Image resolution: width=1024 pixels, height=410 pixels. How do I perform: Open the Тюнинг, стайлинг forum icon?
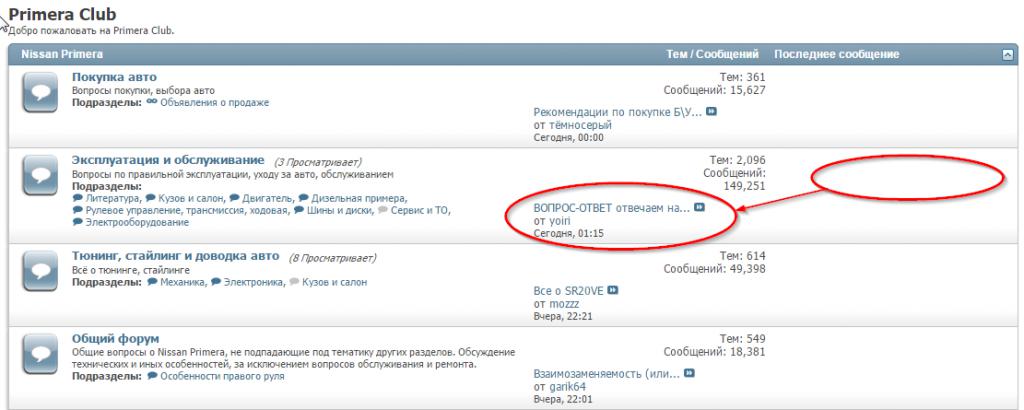(40, 271)
